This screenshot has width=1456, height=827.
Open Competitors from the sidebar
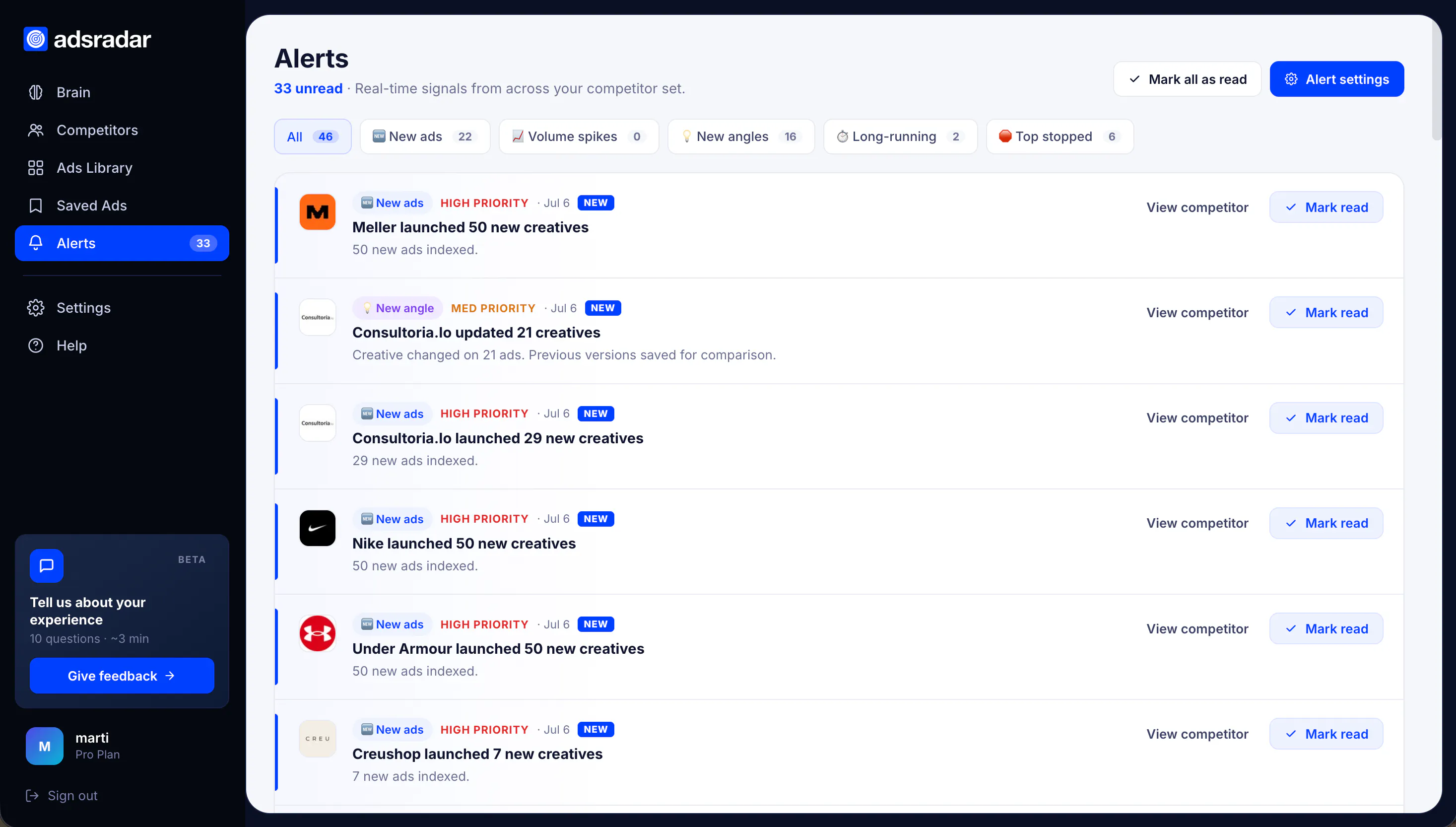pos(122,130)
